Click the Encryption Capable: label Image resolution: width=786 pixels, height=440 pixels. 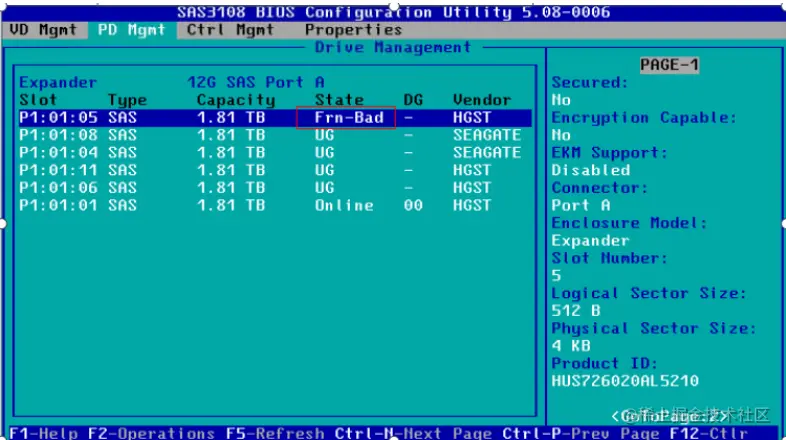644,118
